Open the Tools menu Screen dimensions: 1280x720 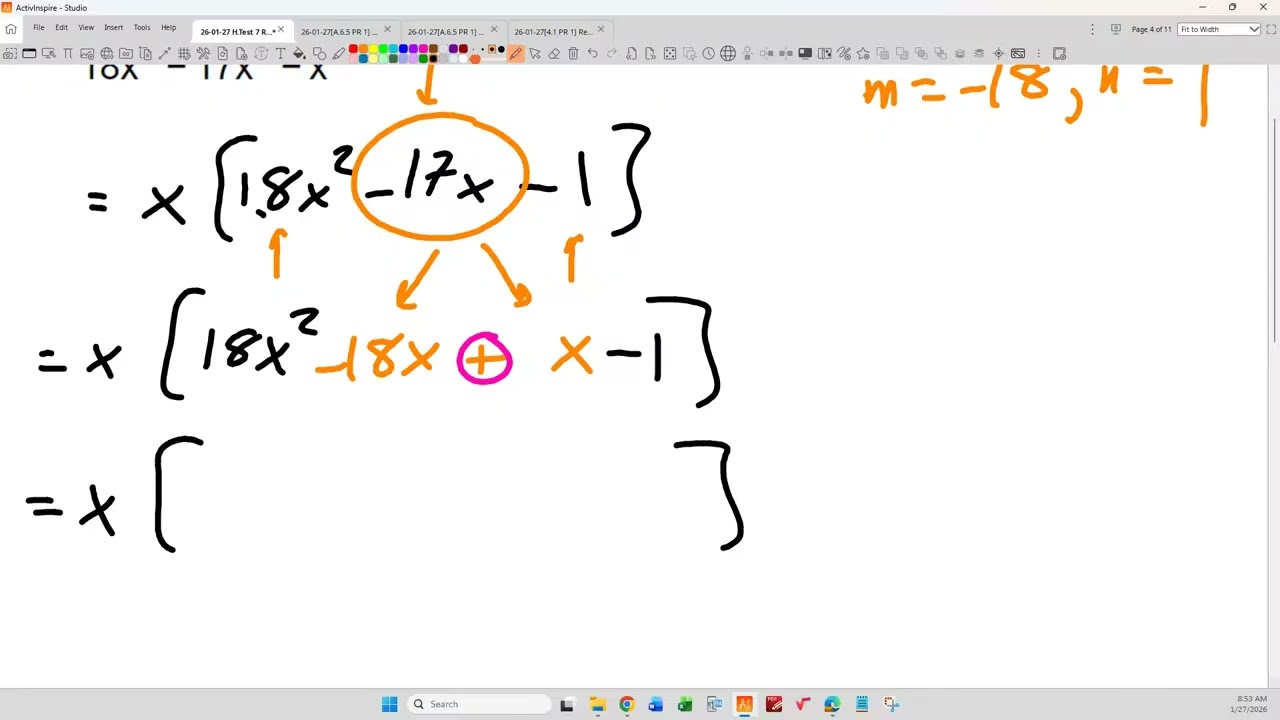pos(141,27)
